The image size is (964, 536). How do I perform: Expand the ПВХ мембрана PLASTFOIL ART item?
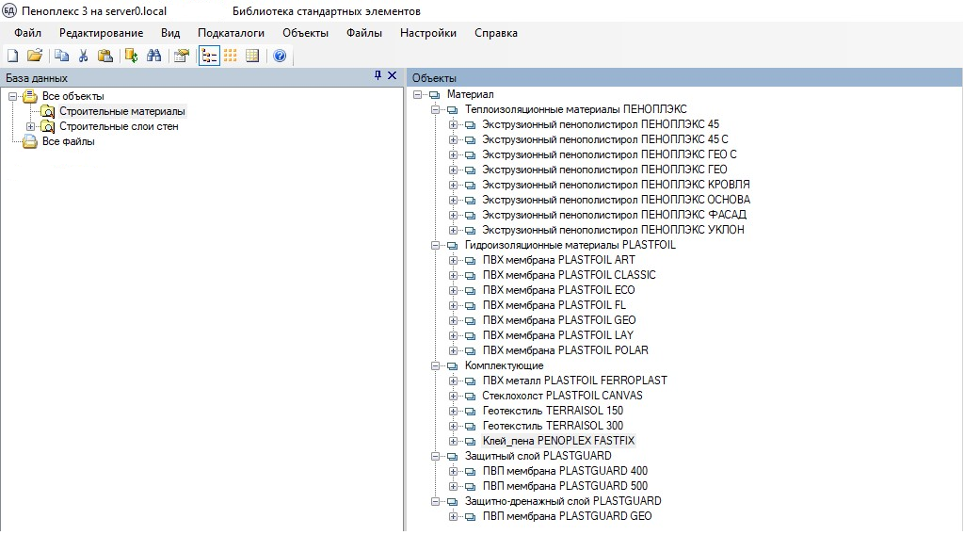(x=453, y=260)
